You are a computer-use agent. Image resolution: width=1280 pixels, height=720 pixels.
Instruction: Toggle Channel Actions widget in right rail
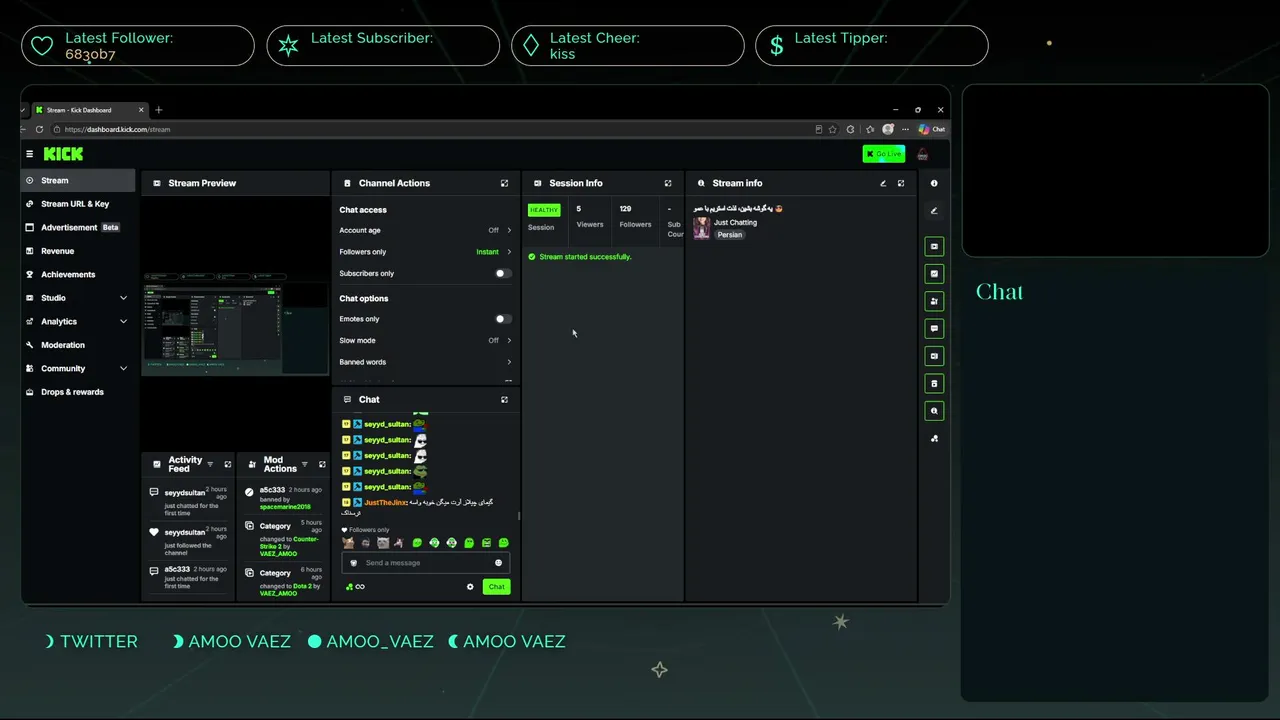[x=934, y=383]
